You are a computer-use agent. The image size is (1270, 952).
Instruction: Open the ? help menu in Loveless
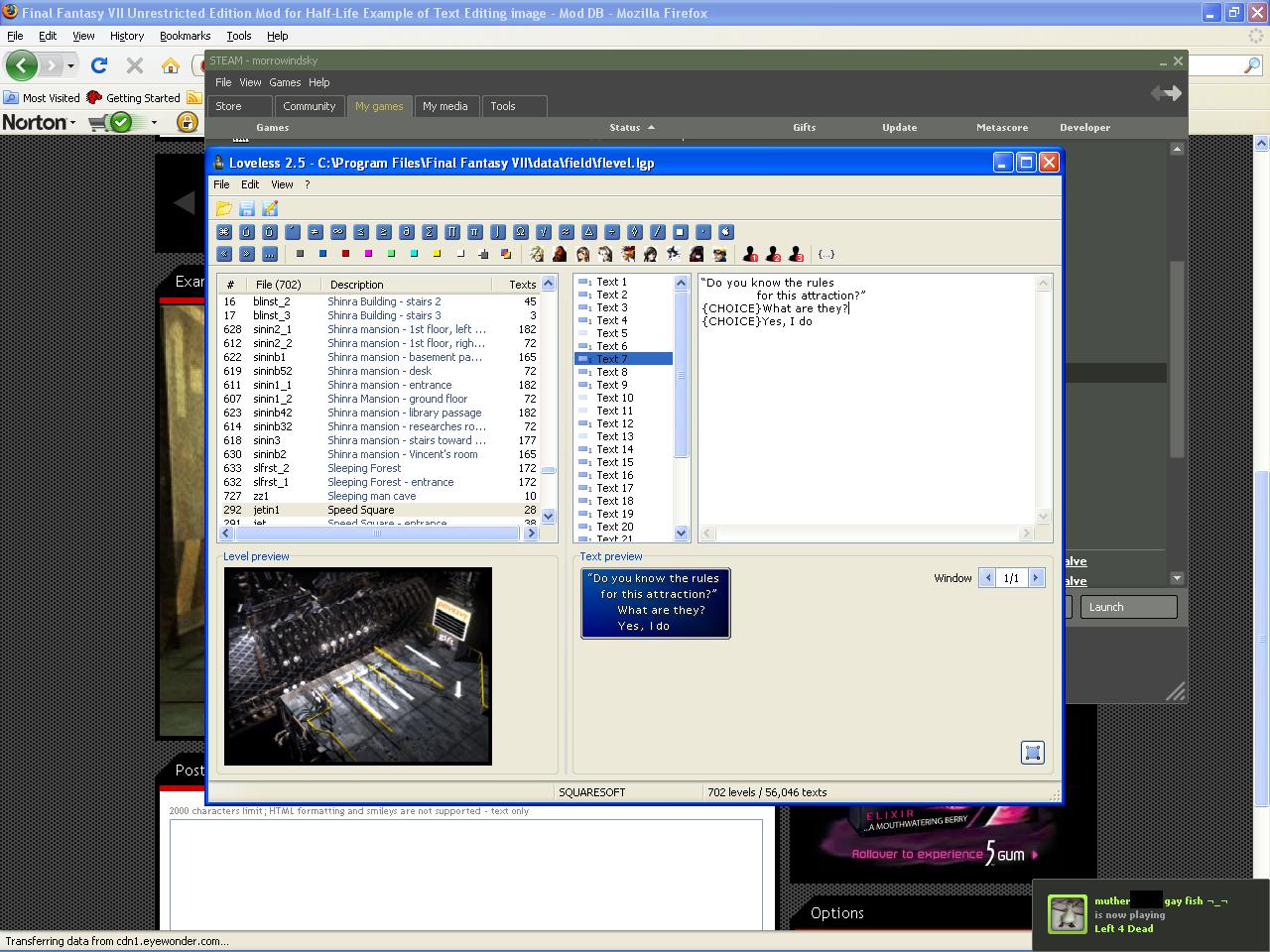click(308, 184)
